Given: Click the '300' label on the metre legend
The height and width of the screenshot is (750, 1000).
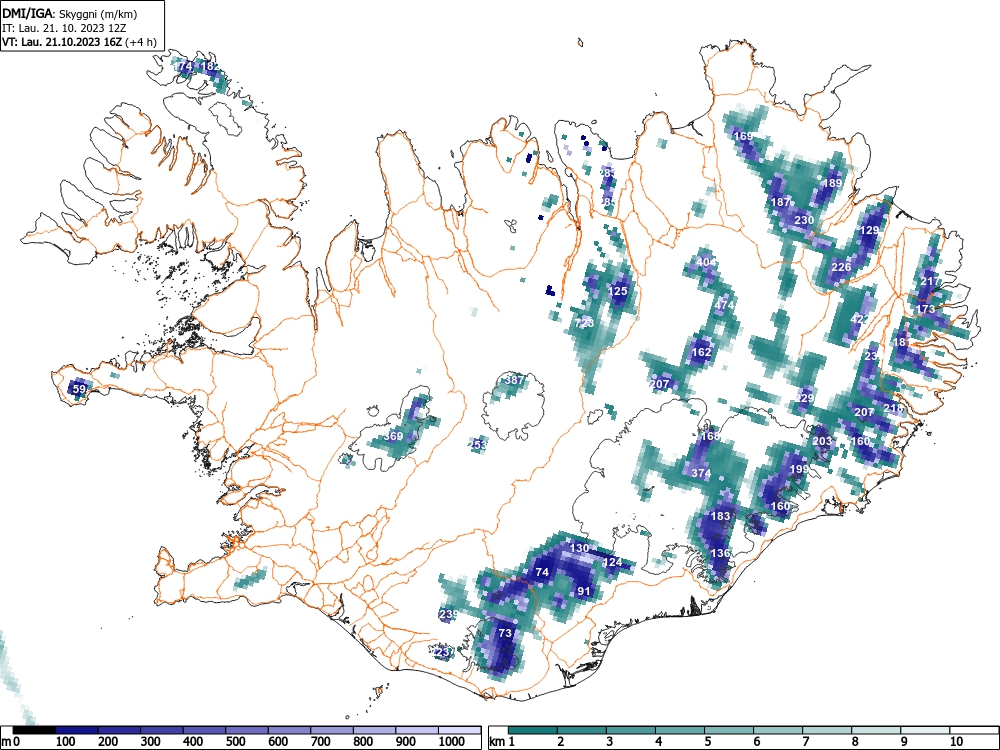Looking at the screenshot, I should [x=151, y=742].
